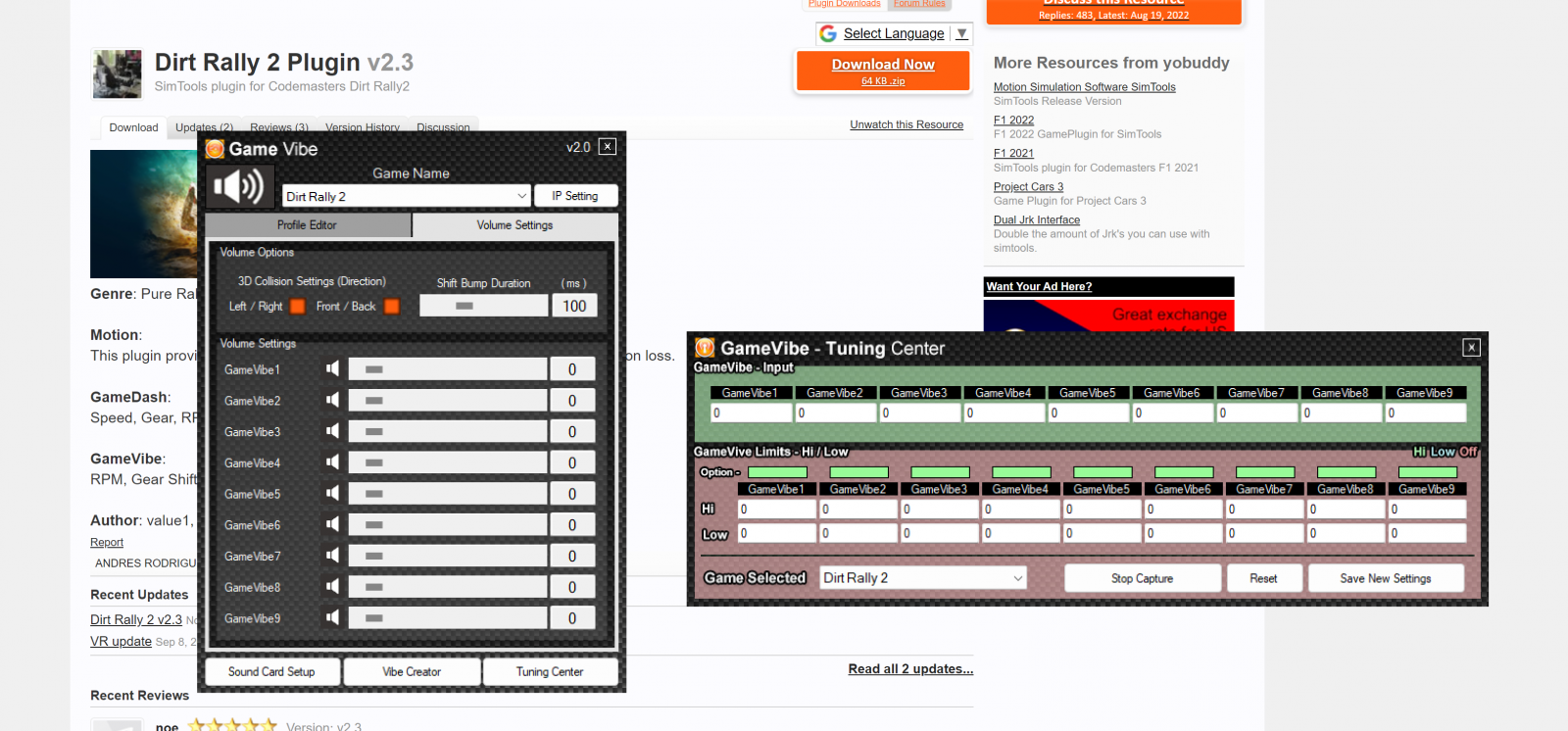The height and width of the screenshot is (731, 1568).
Task: Adjust the Shift Bump Duration slider
Action: [484, 306]
